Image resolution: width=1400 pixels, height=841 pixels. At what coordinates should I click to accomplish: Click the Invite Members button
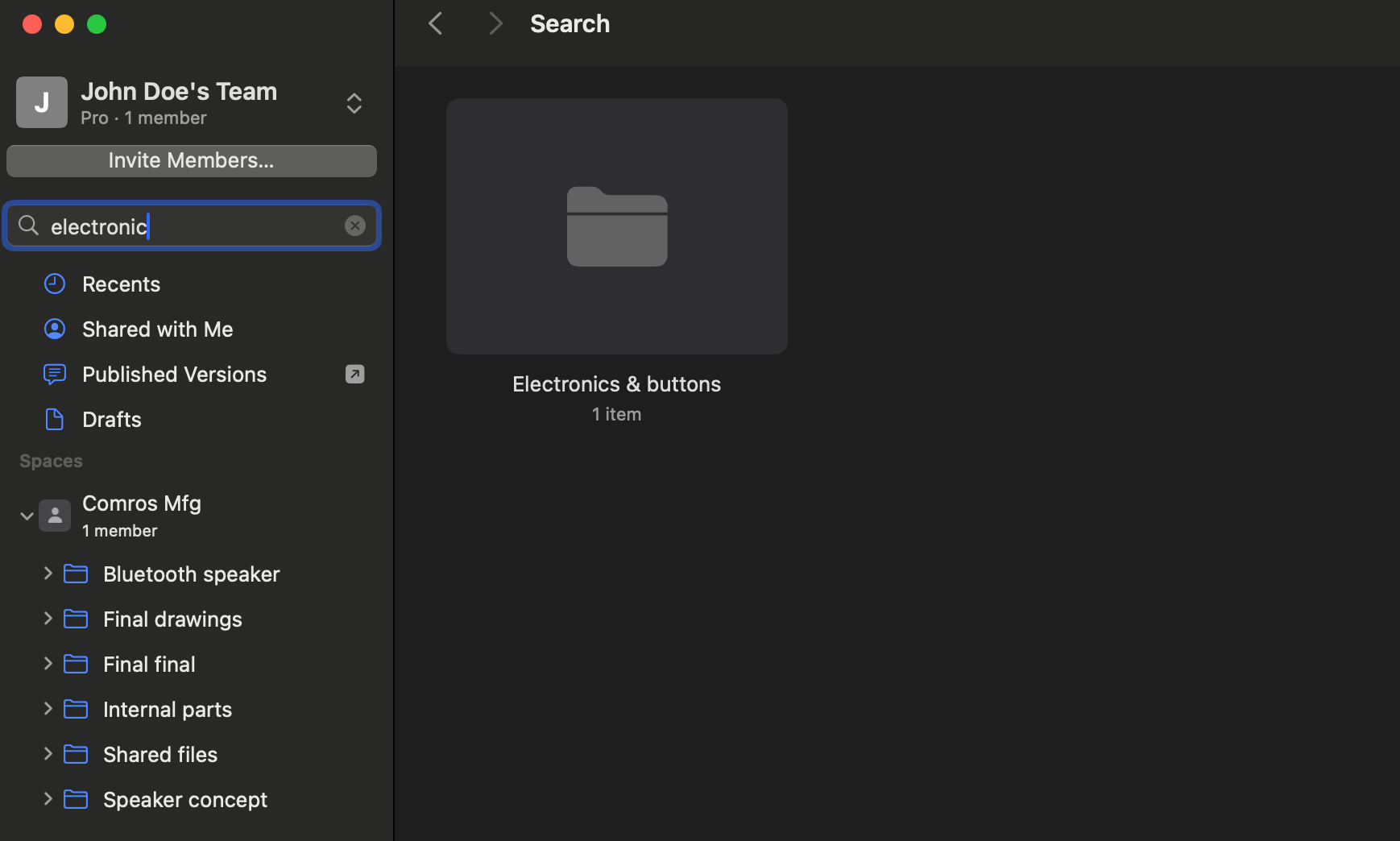[192, 161]
